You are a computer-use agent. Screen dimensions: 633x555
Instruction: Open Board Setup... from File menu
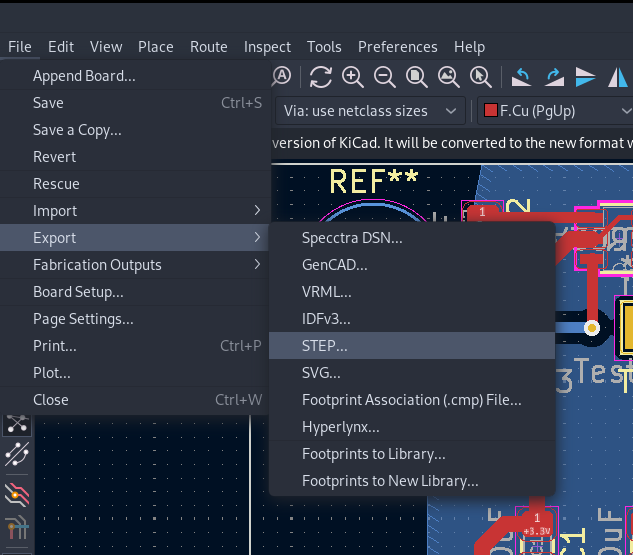(78, 292)
